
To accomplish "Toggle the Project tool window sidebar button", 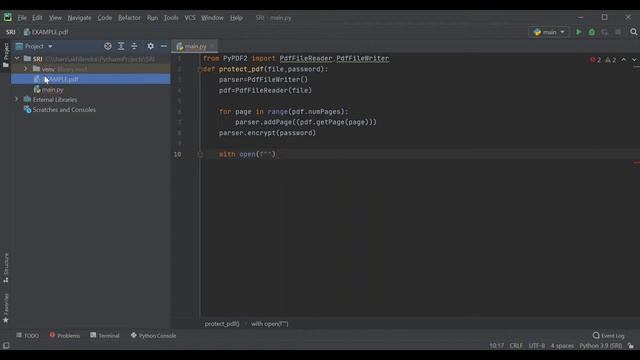I will [6, 55].
